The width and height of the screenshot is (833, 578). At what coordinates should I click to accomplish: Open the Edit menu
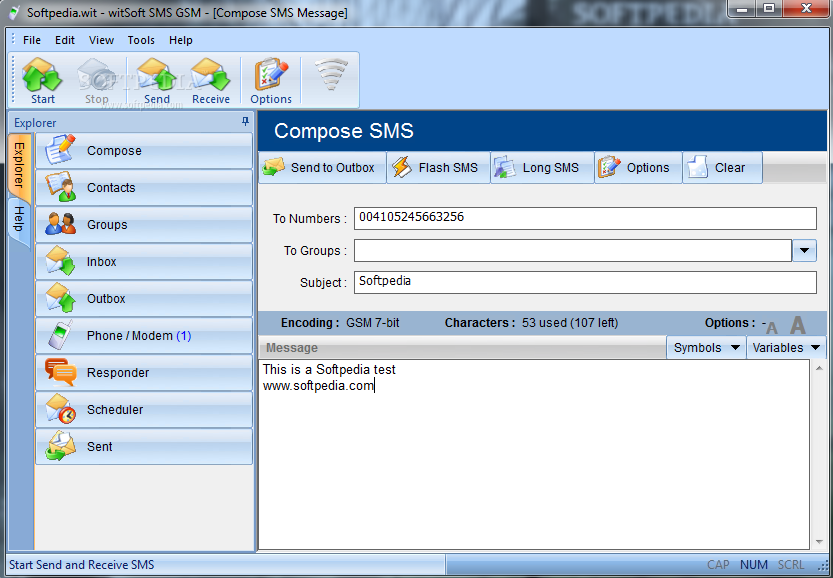[65, 40]
